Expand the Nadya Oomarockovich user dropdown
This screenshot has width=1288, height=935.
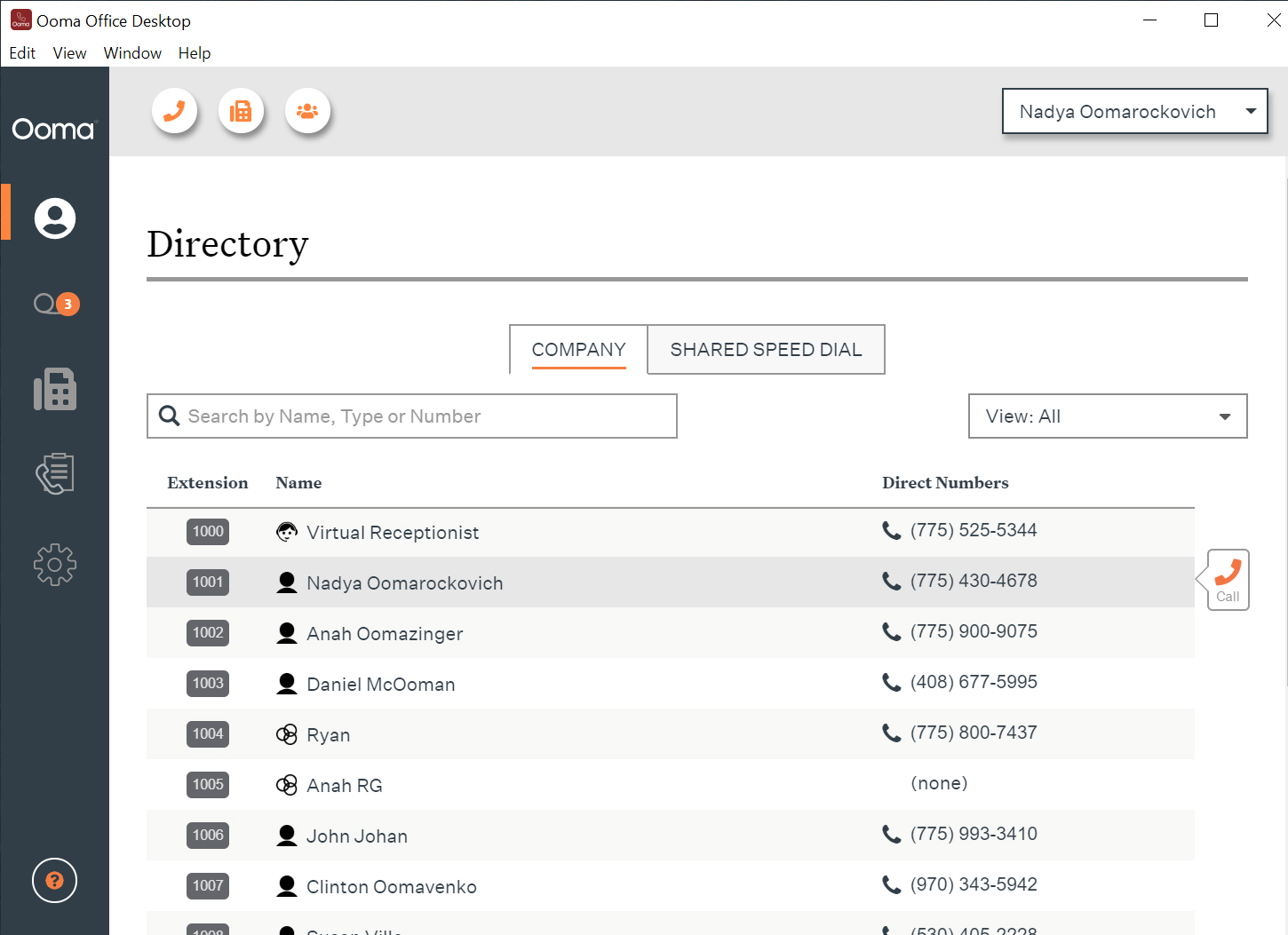1134,112
